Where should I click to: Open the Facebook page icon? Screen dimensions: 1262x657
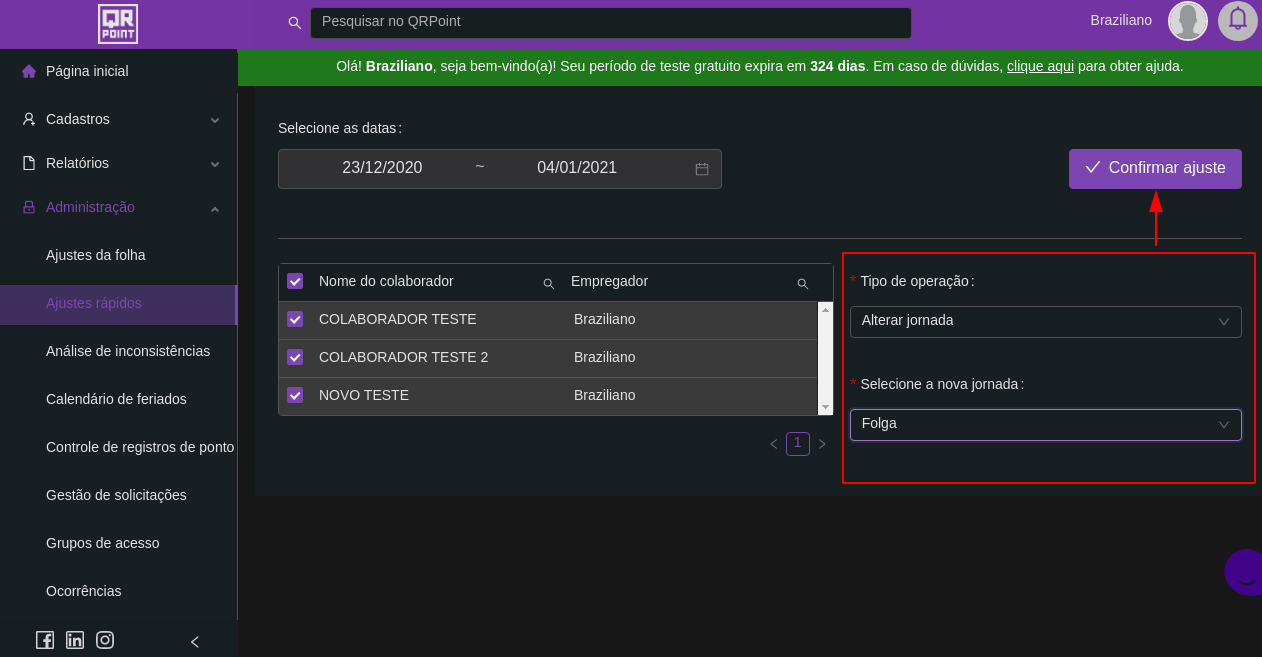45,640
